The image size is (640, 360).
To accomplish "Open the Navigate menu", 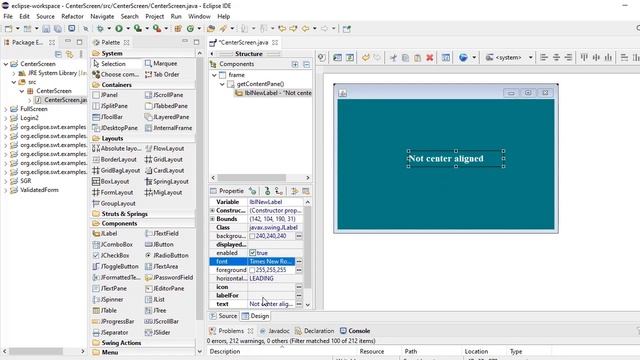I will point(102,16).
